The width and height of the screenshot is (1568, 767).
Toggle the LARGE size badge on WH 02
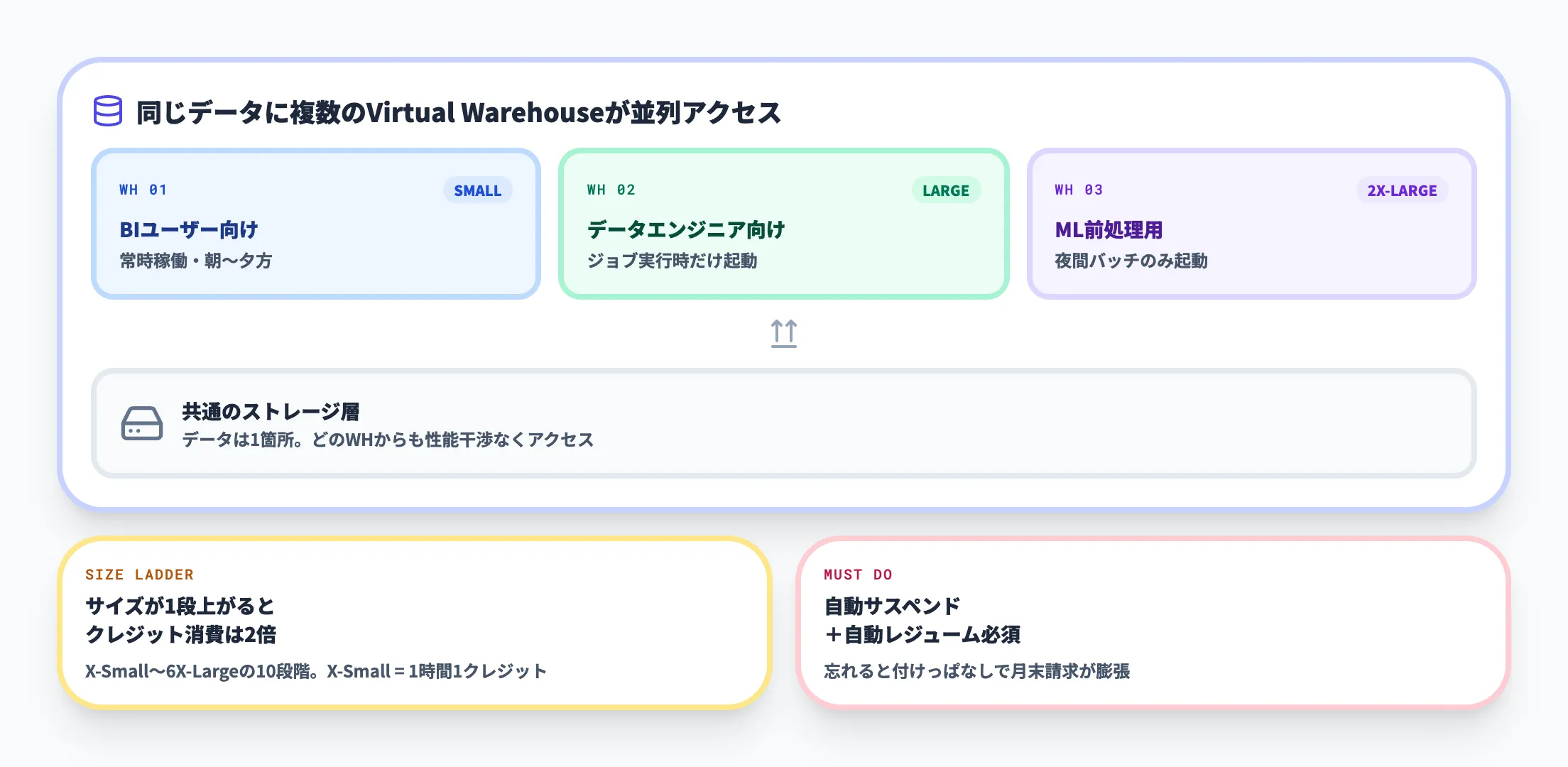(945, 190)
